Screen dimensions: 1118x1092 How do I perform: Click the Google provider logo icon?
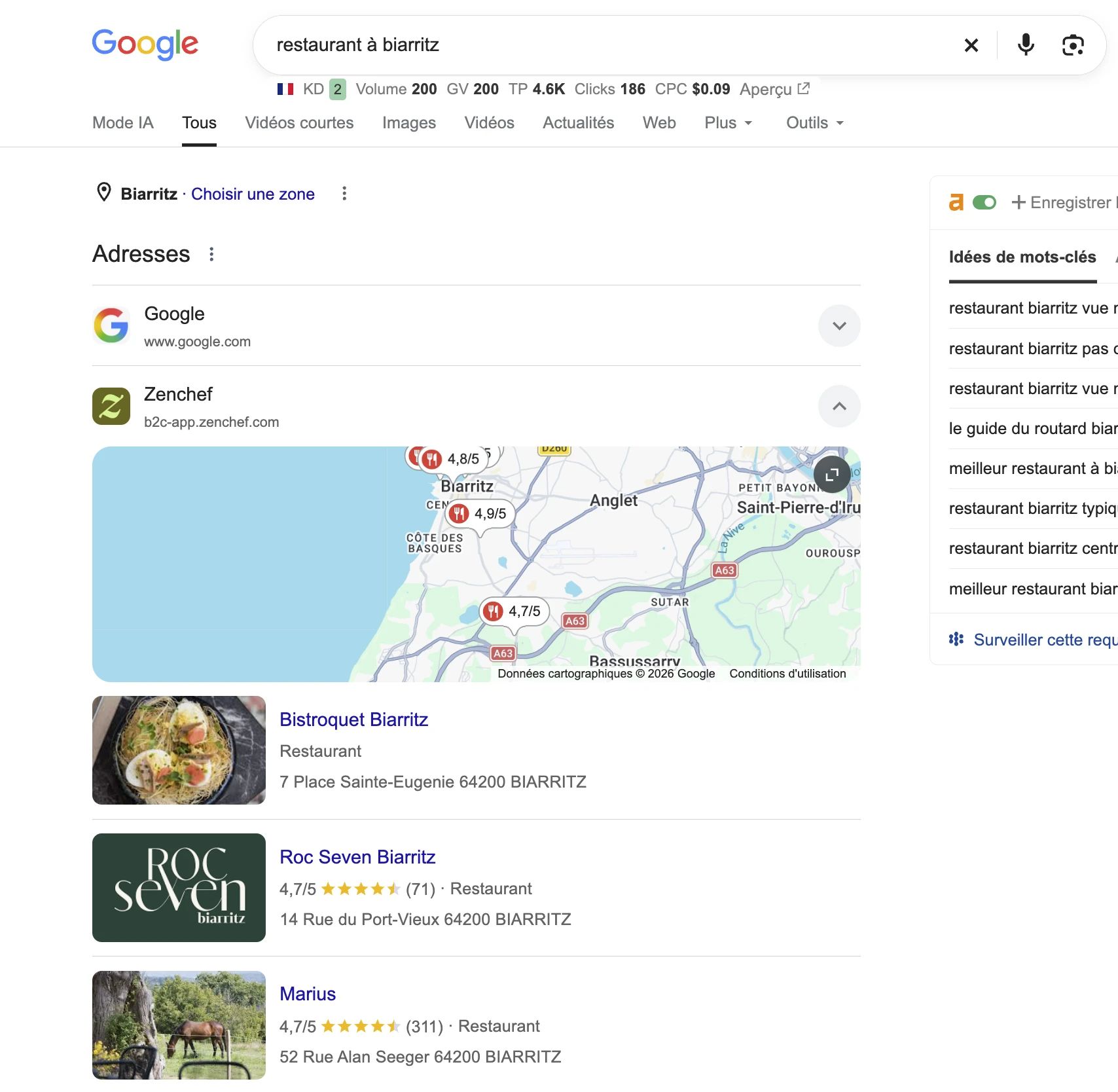(111, 325)
